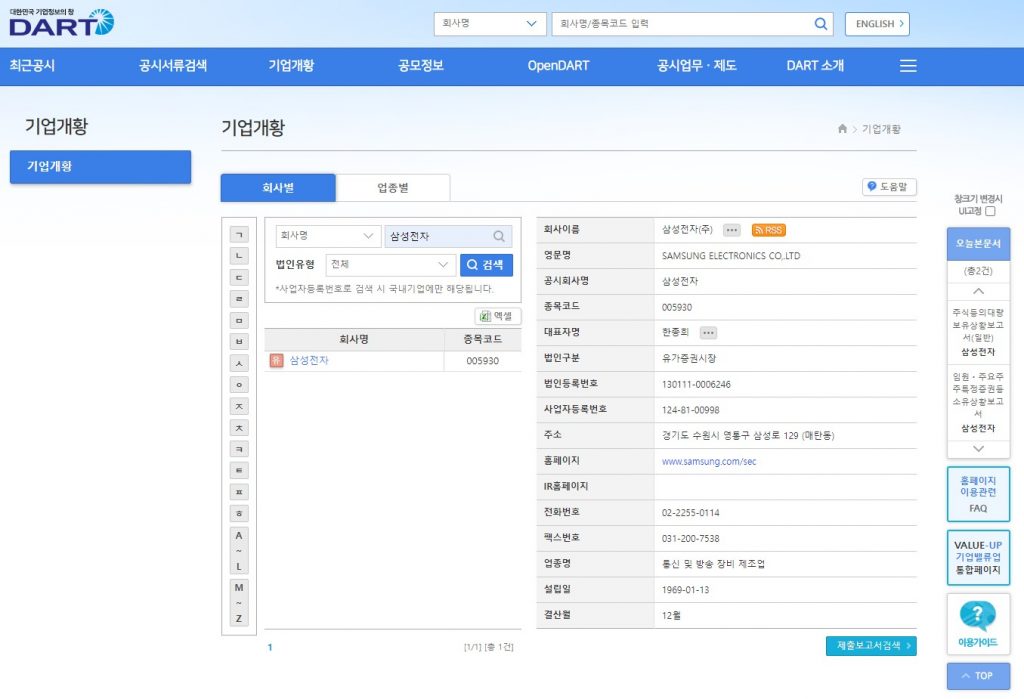Click the 130111-0006246 registration number
Screen dimensions: 1024x699
pyautogui.click(x=696, y=384)
